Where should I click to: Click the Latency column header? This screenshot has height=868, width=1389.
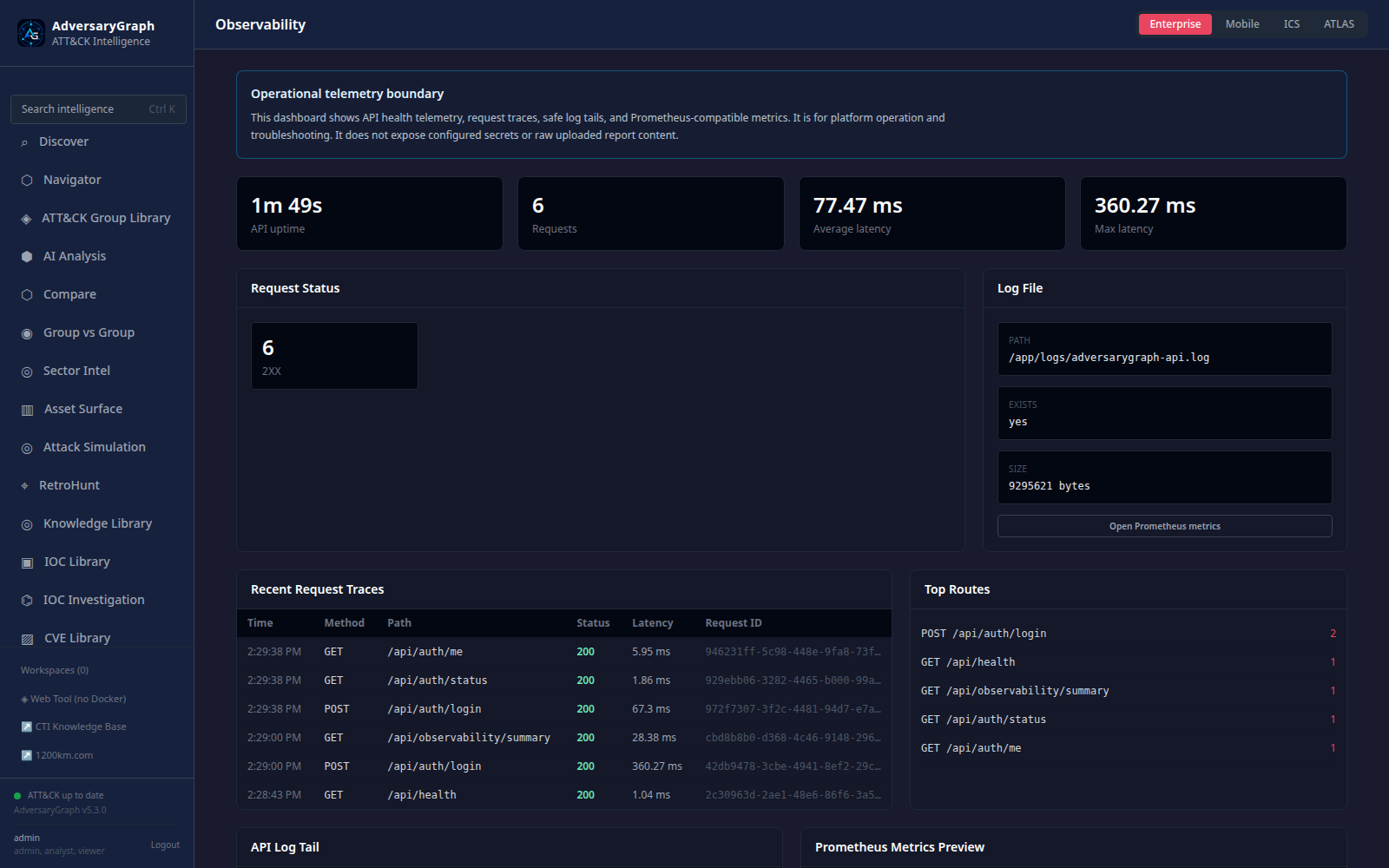(652, 623)
